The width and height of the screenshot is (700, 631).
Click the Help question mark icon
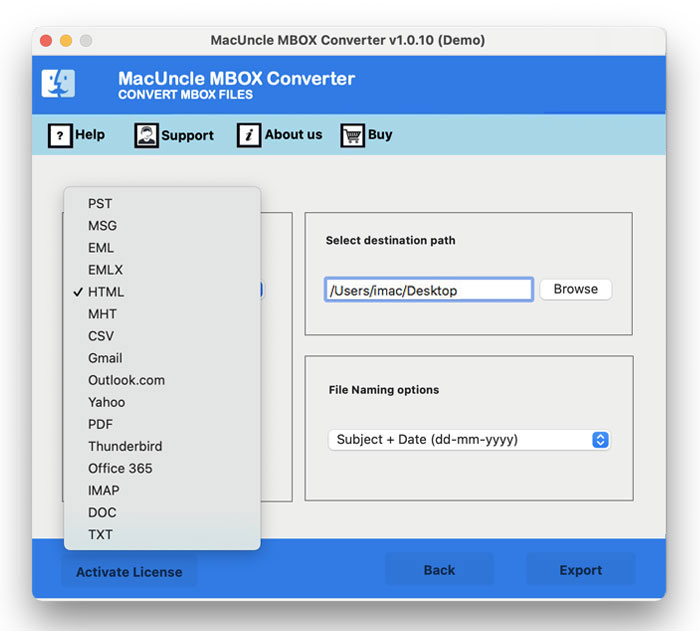point(60,135)
